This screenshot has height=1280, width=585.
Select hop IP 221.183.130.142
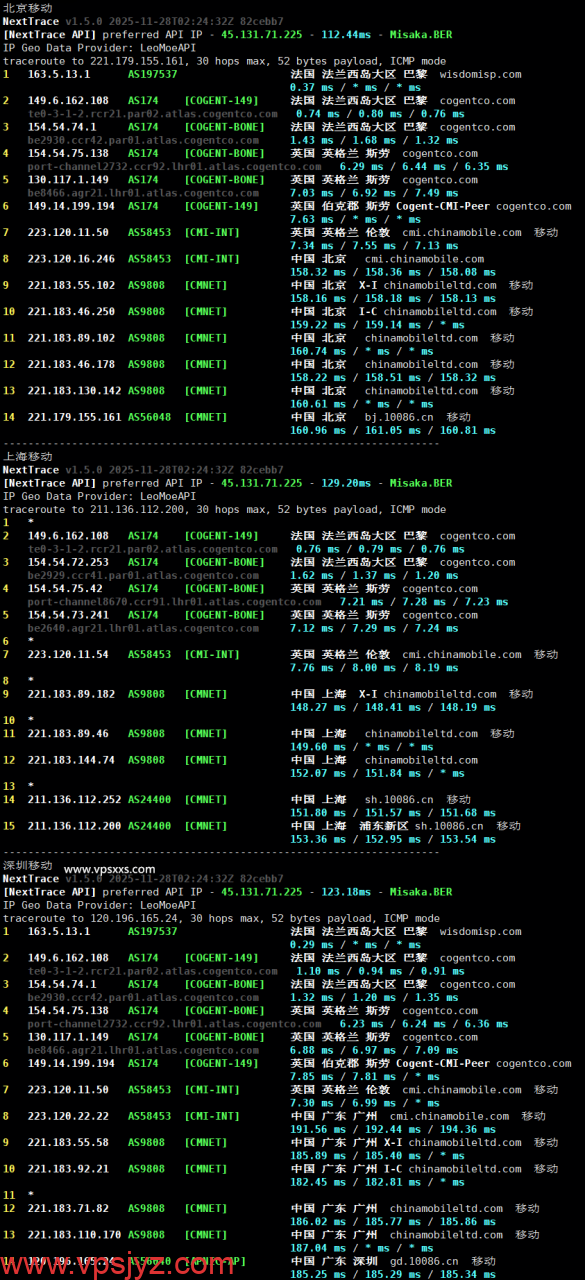pos(75,391)
